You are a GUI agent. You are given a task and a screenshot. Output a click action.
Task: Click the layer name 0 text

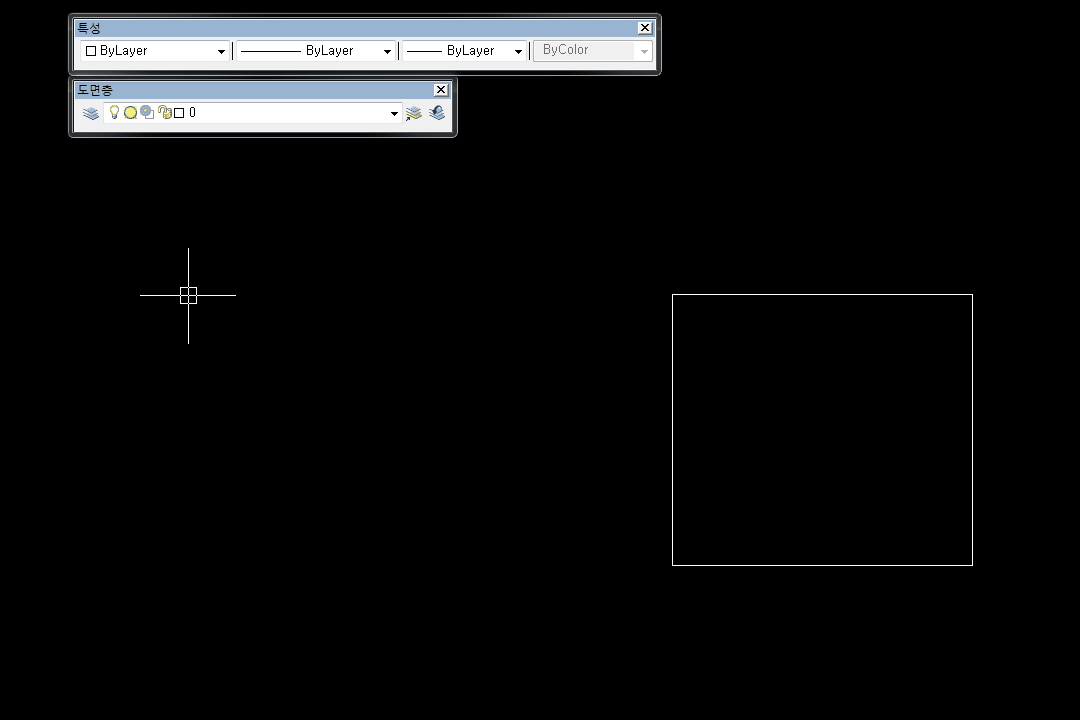(x=192, y=113)
